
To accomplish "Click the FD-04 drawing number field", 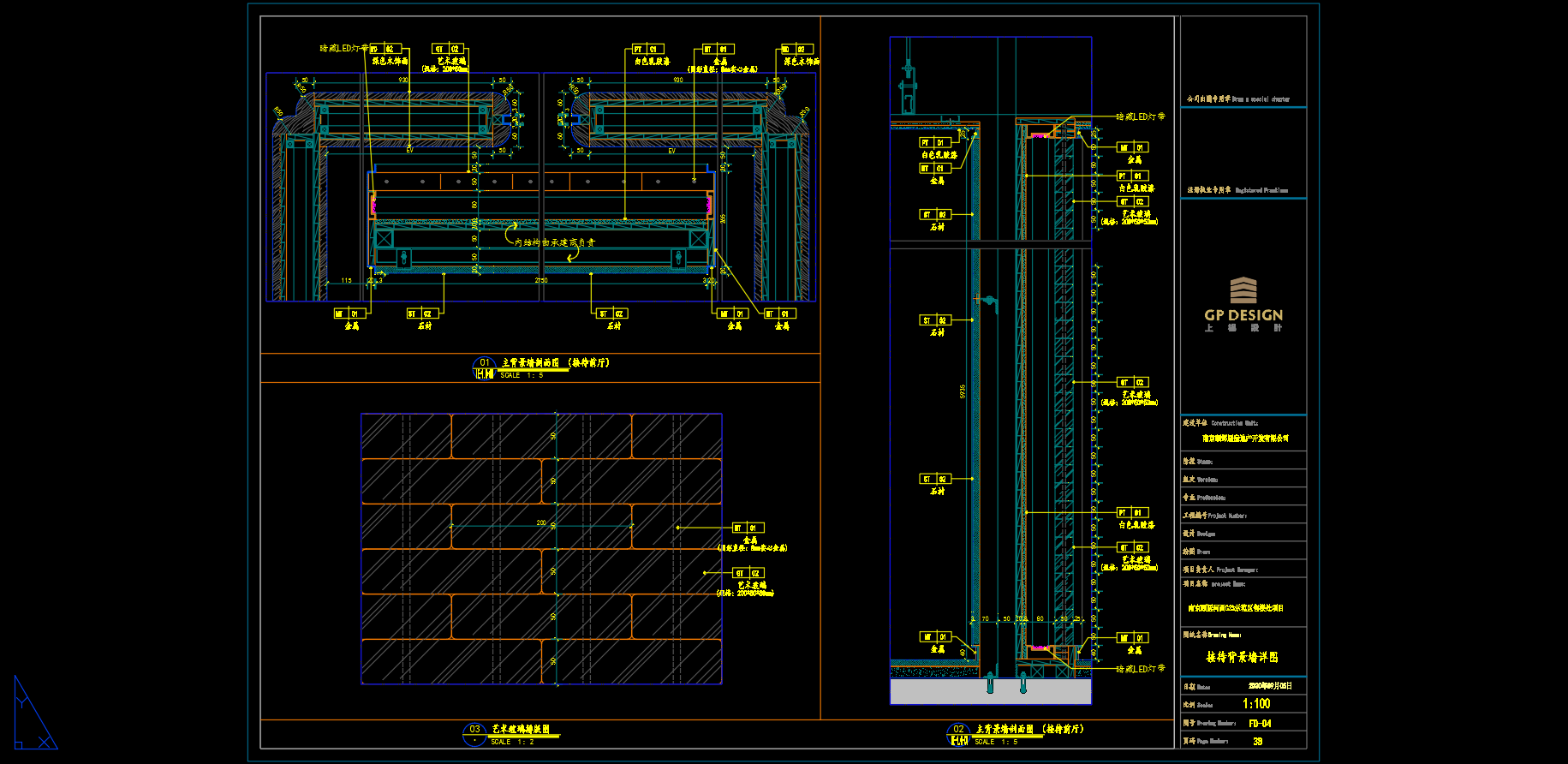I will click(x=1260, y=724).
